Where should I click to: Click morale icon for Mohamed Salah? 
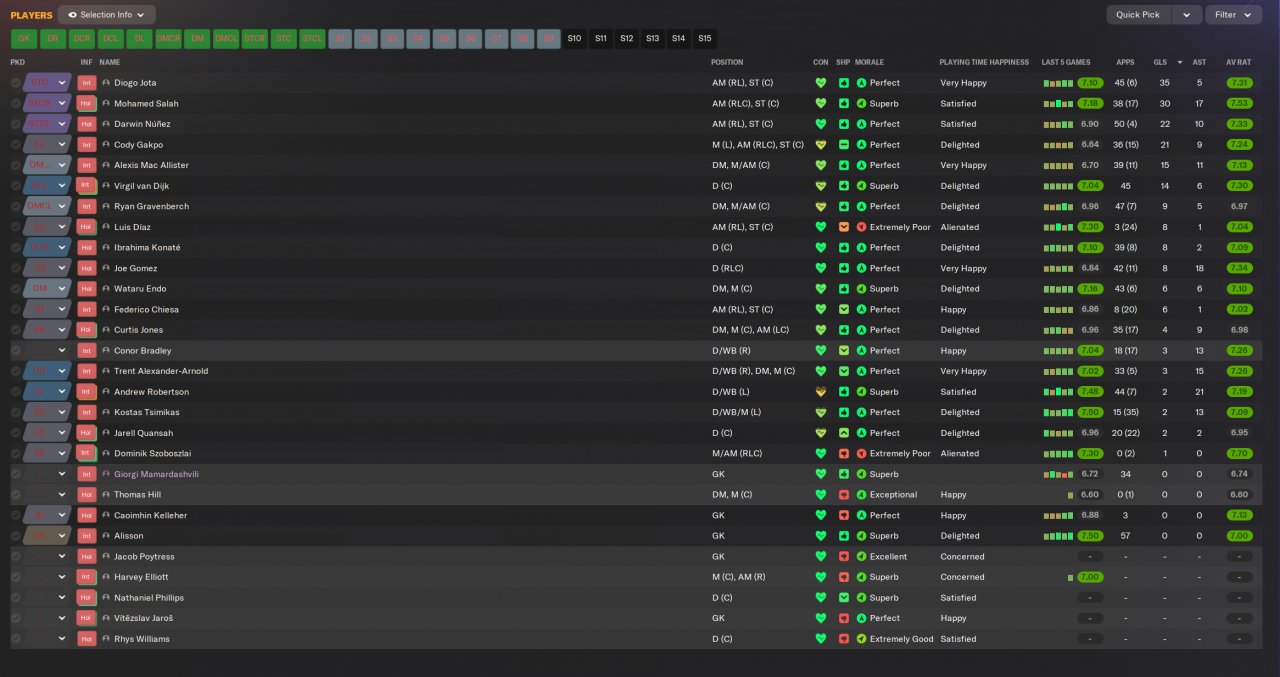click(862, 103)
